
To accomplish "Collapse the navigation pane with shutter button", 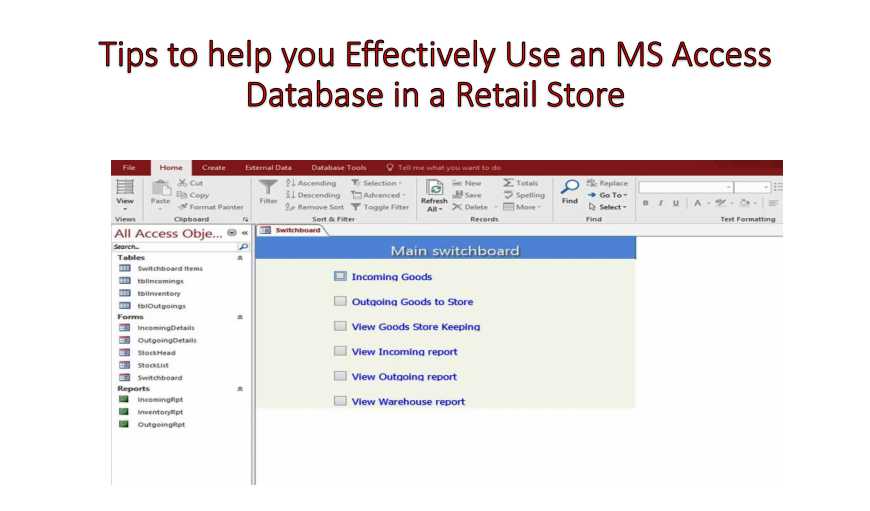I will click(x=245, y=233).
